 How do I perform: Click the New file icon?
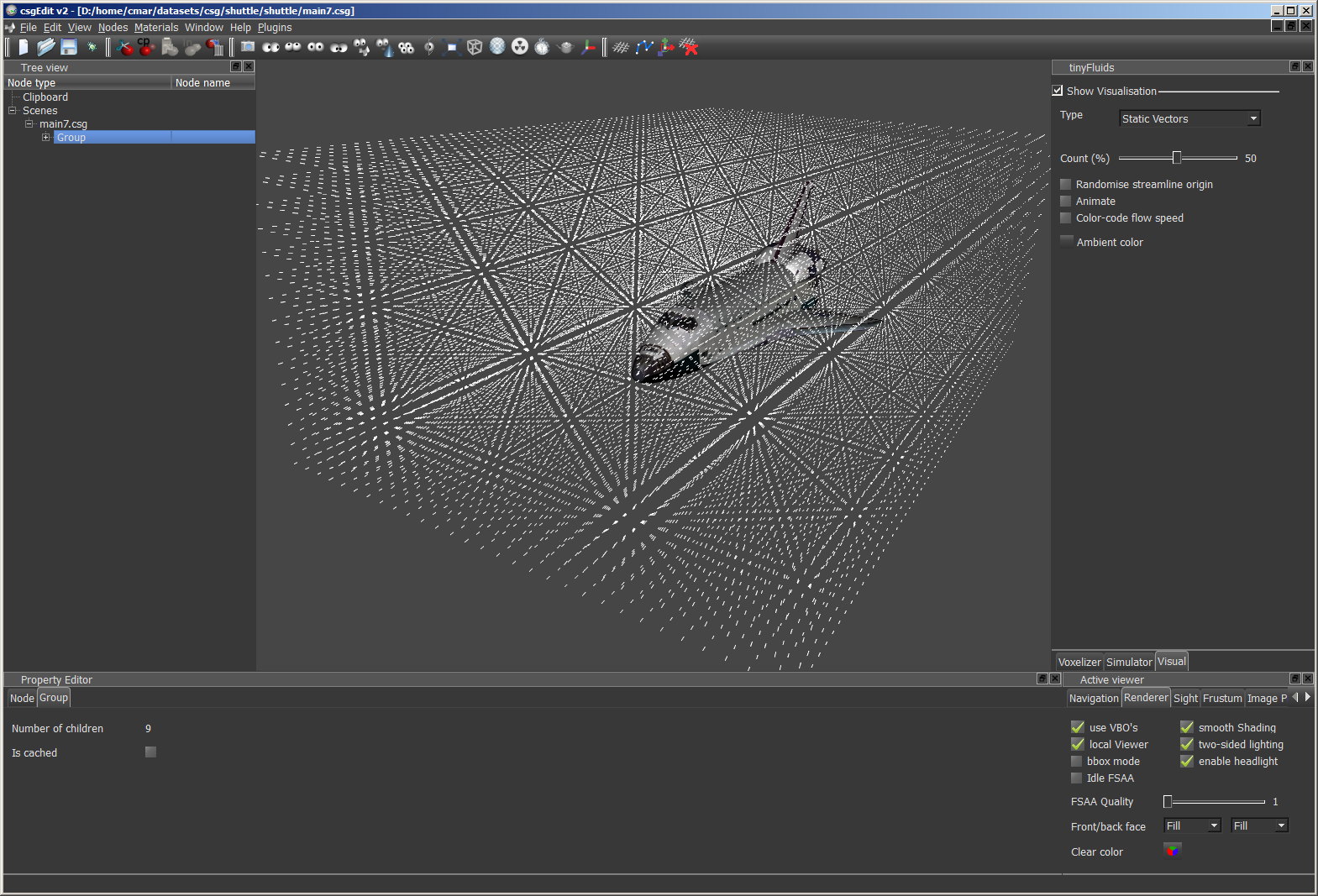[24, 47]
